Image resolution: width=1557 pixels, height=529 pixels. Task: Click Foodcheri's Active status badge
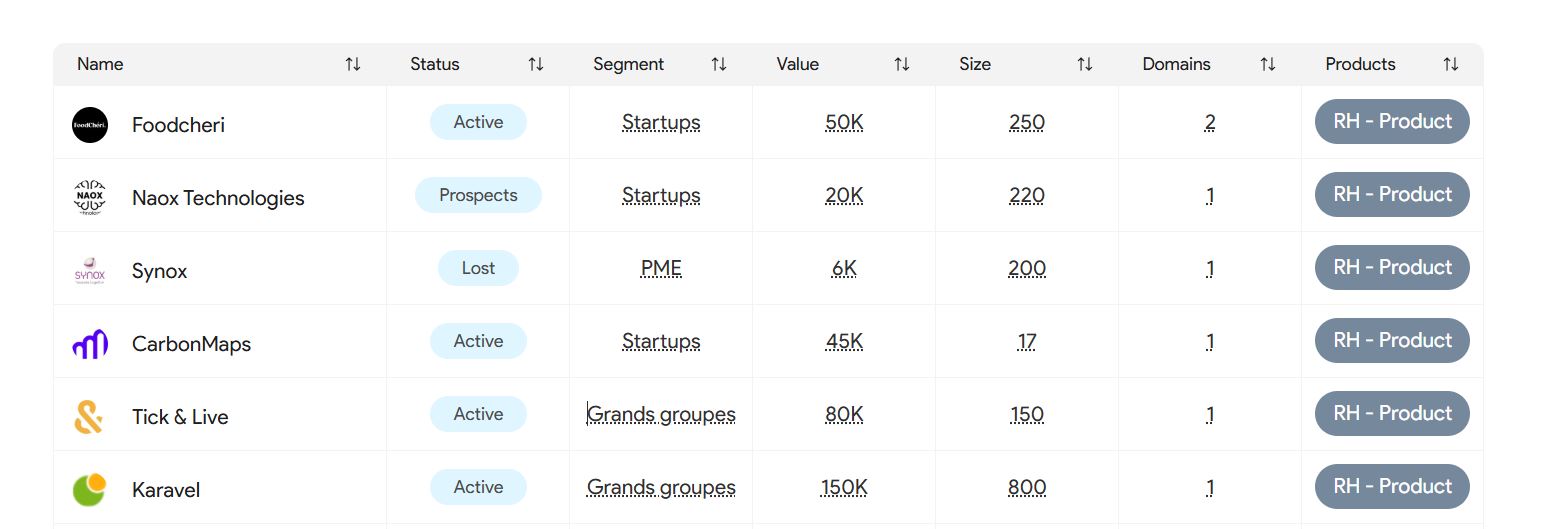(x=478, y=122)
